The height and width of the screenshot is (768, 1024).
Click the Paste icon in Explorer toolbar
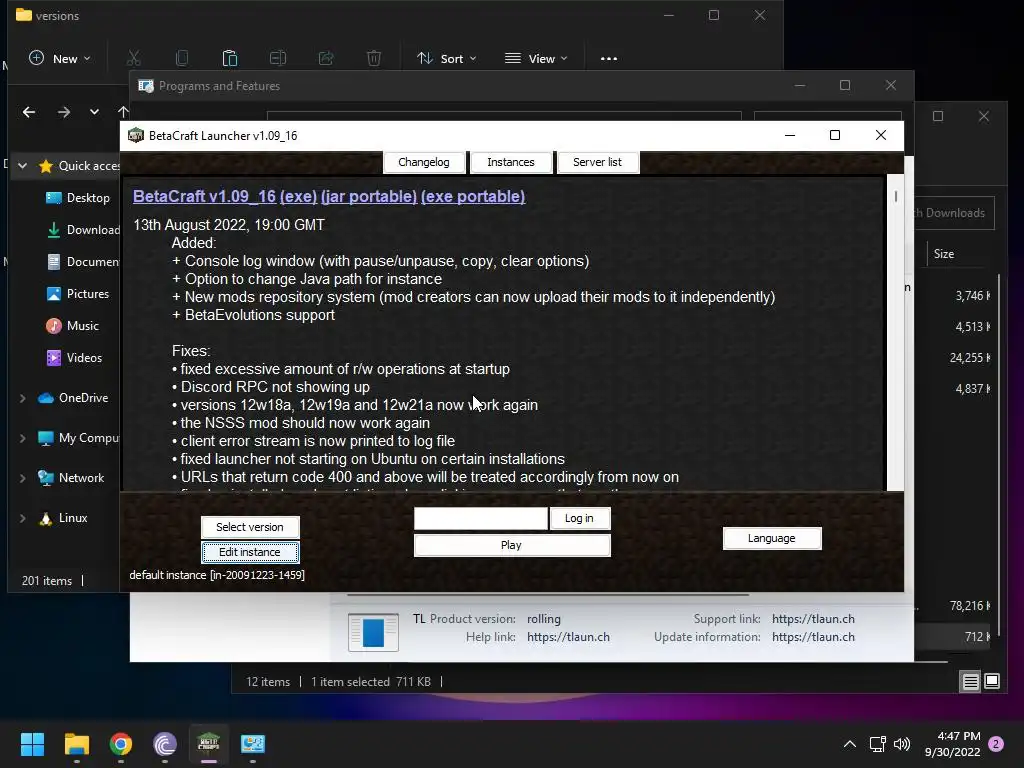tap(230, 58)
